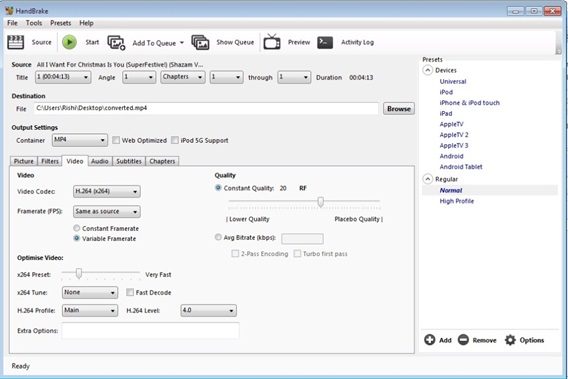Click the Remove preset minus icon
The width and height of the screenshot is (568, 379).
463,340
